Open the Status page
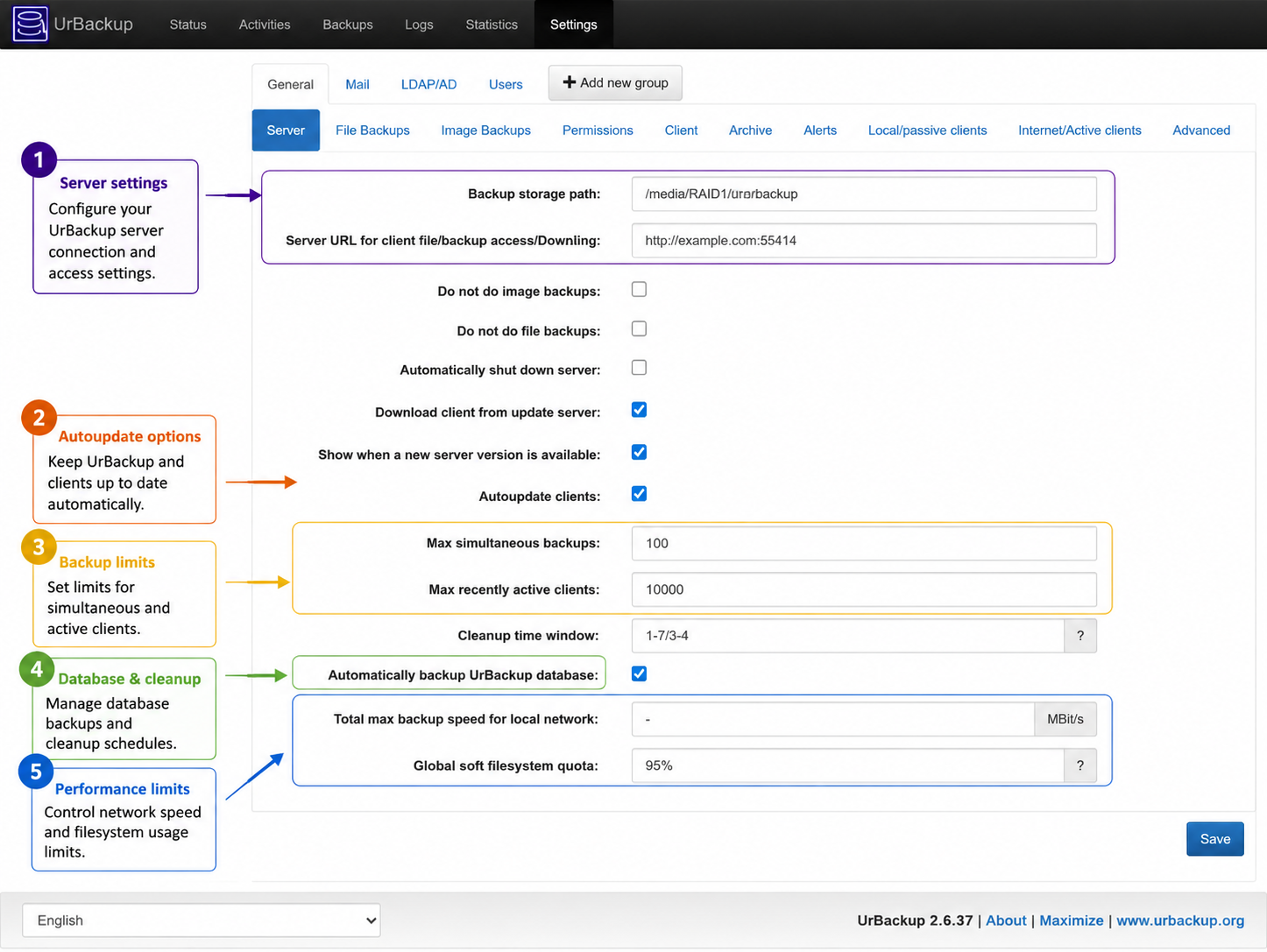 click(188, 25)
